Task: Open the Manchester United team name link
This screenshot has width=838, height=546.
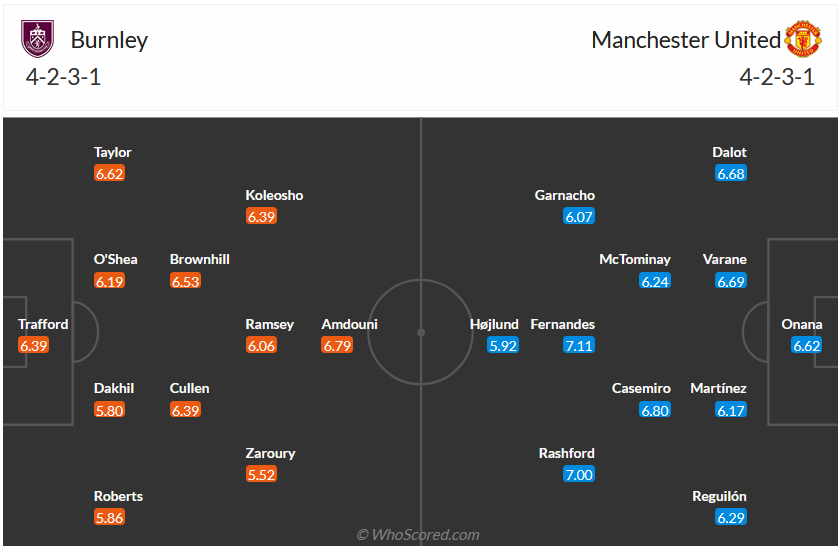Action: [685, 40]
